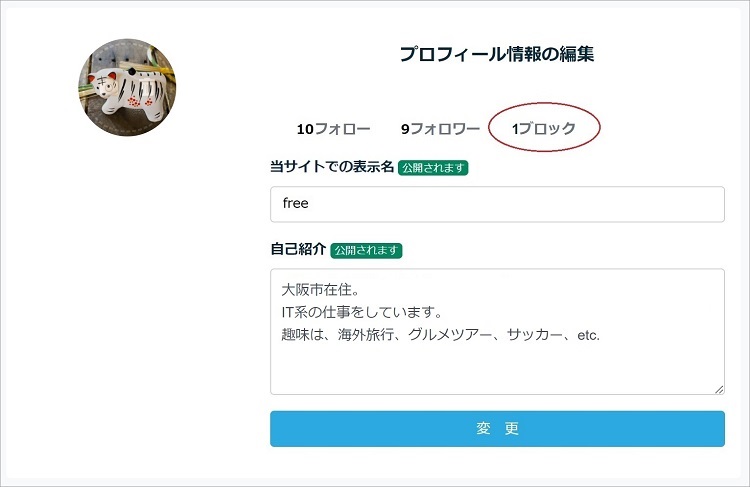Image resolution: width=750 pixels, height=487 pixels.
Task: Click the tiger figurine profile avatar
Action: (x=127, y=88)
